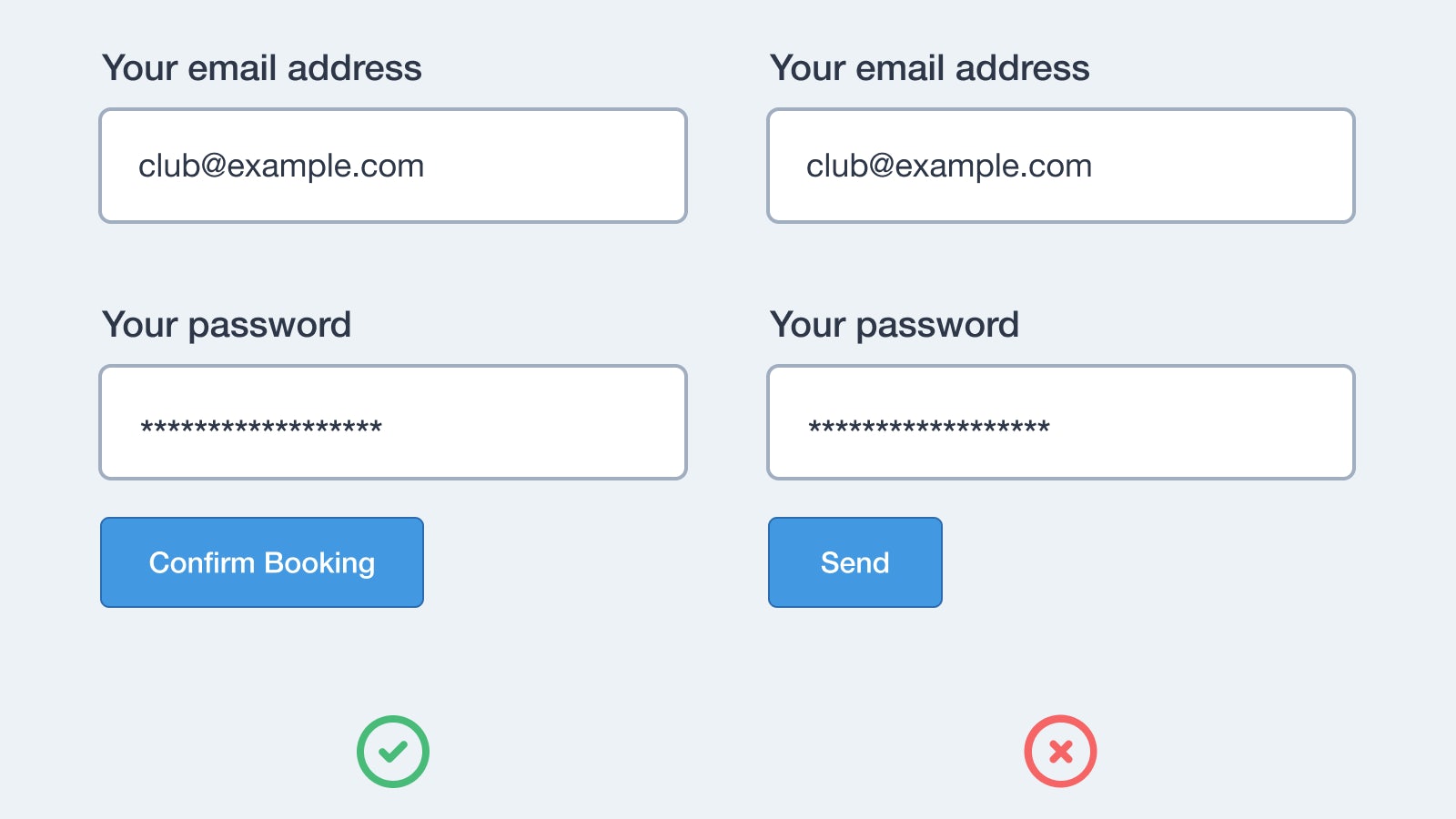Click the left "Your email address" label

pos(262,68)
